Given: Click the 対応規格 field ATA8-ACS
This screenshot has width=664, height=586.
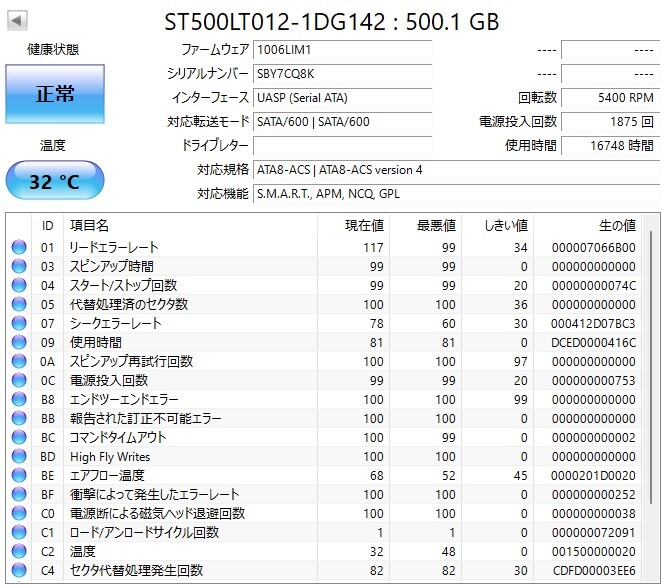Looking at the screenshot, I should (x=456, y=170).
